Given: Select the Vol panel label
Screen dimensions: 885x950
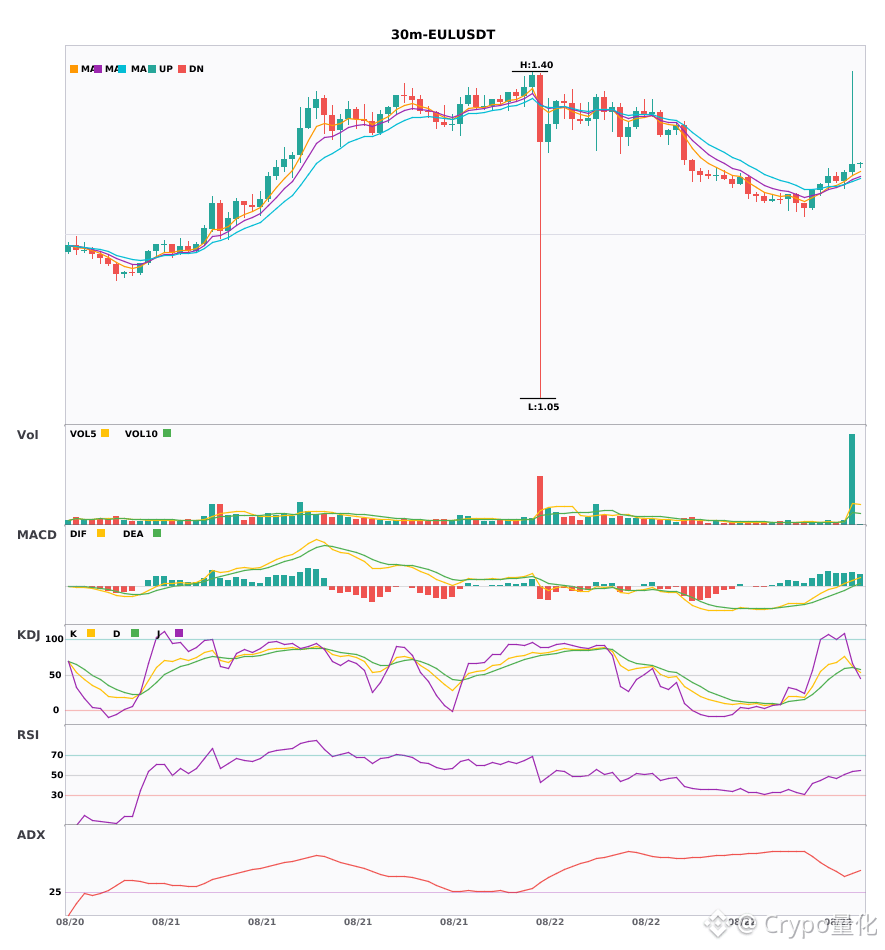Looking at the screenshot, I should pos(27,434).
